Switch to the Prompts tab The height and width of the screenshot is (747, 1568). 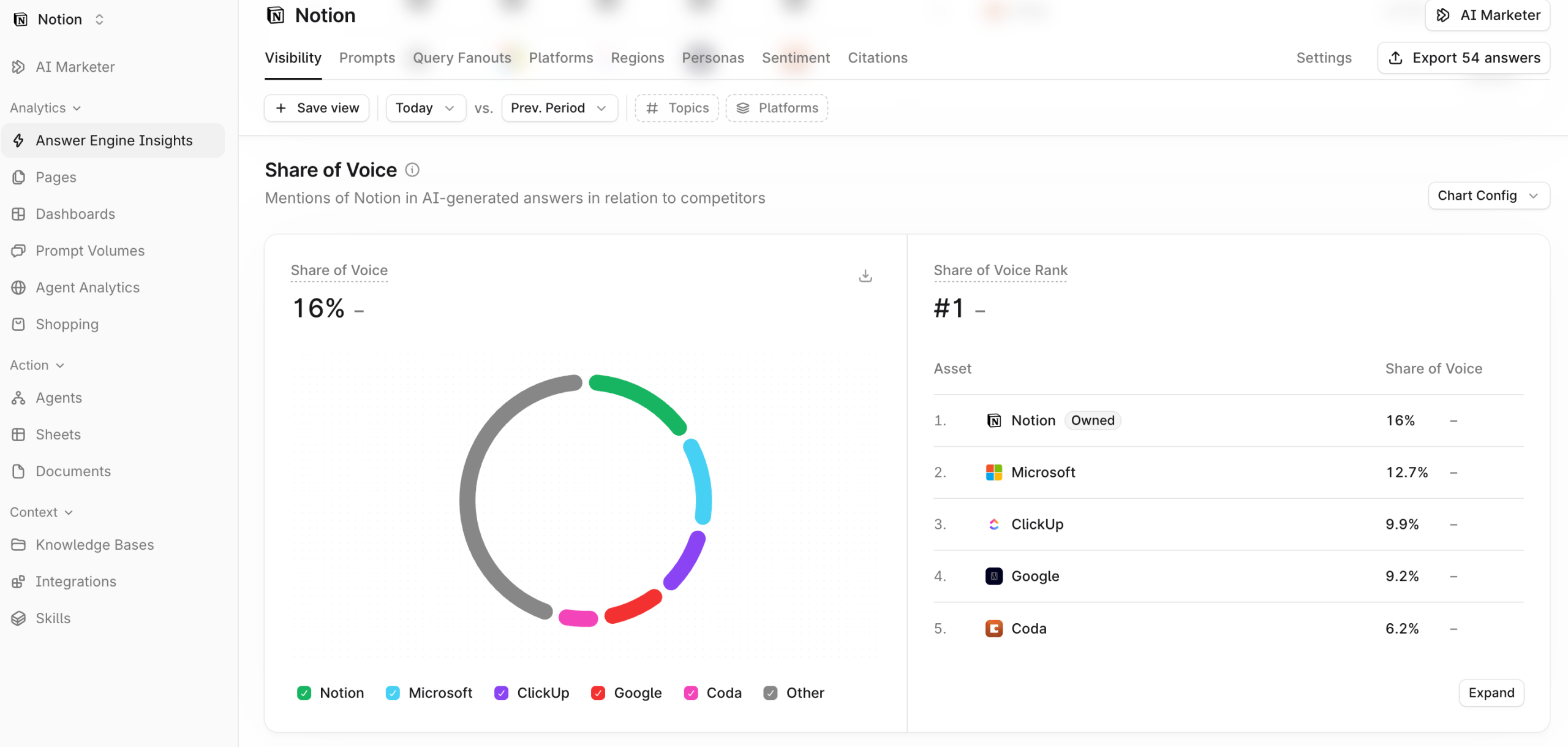pyautogui.click(x=367, y=58)
